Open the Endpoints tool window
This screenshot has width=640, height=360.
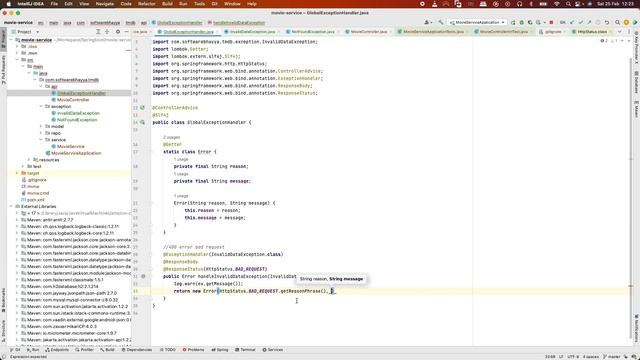click(x=57, y=350)
